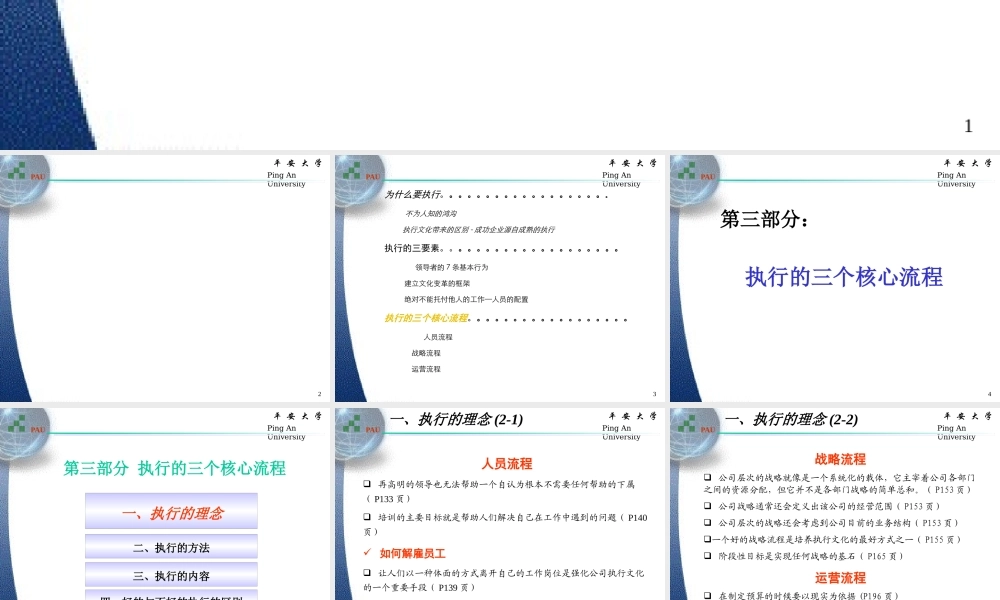Click the 二、执行的方法 button
1000x600 pixels.
pyautogui.click(x=172, y=547)
